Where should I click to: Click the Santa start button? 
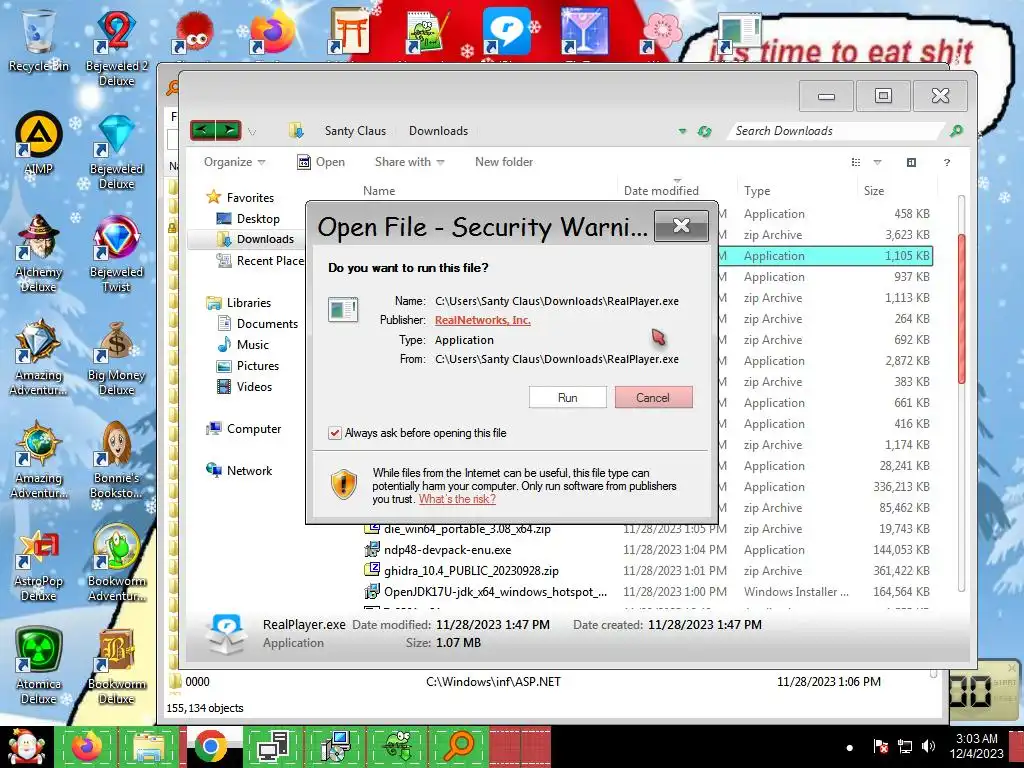pos(26,746)
